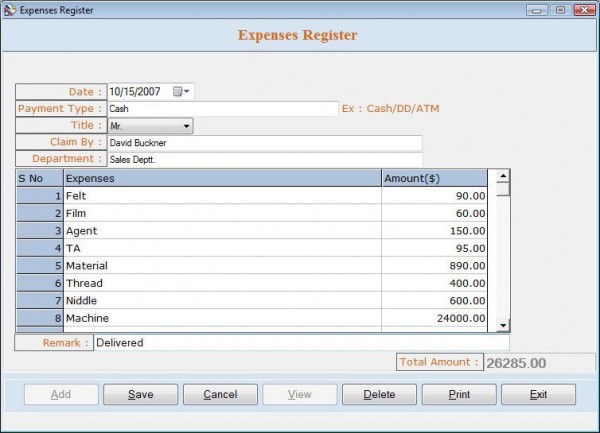
Task: Select row header number 8
Action: point(40,318)
